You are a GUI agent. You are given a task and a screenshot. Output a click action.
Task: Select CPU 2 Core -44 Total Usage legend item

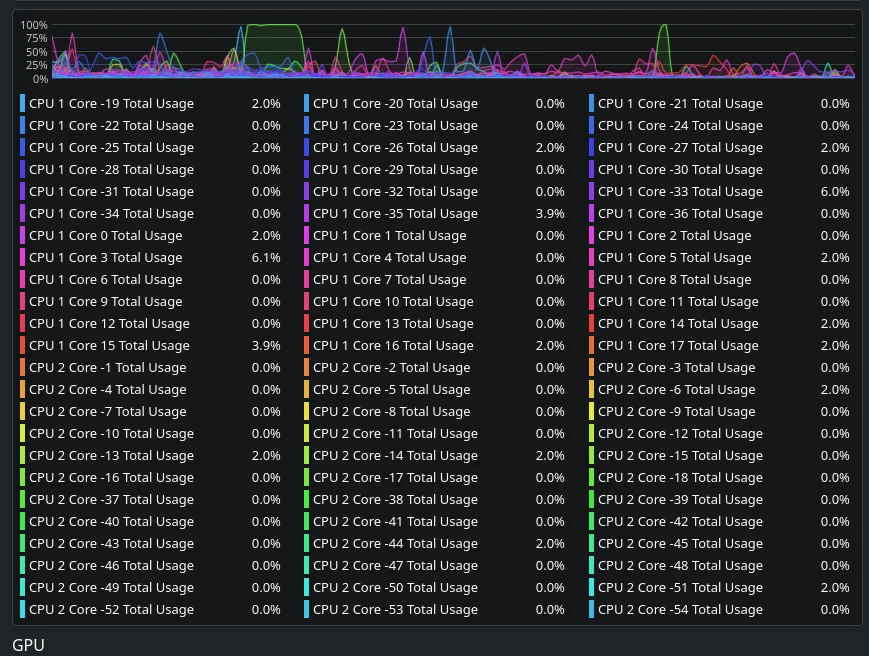(434, 544)
